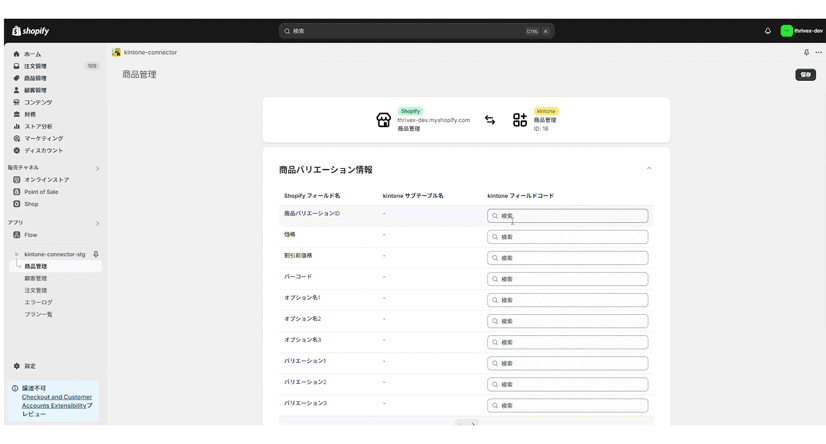This screenshot has width=826, height=444.
Task: Open マーケティング in the sidebar
Action: coord(43,139)
